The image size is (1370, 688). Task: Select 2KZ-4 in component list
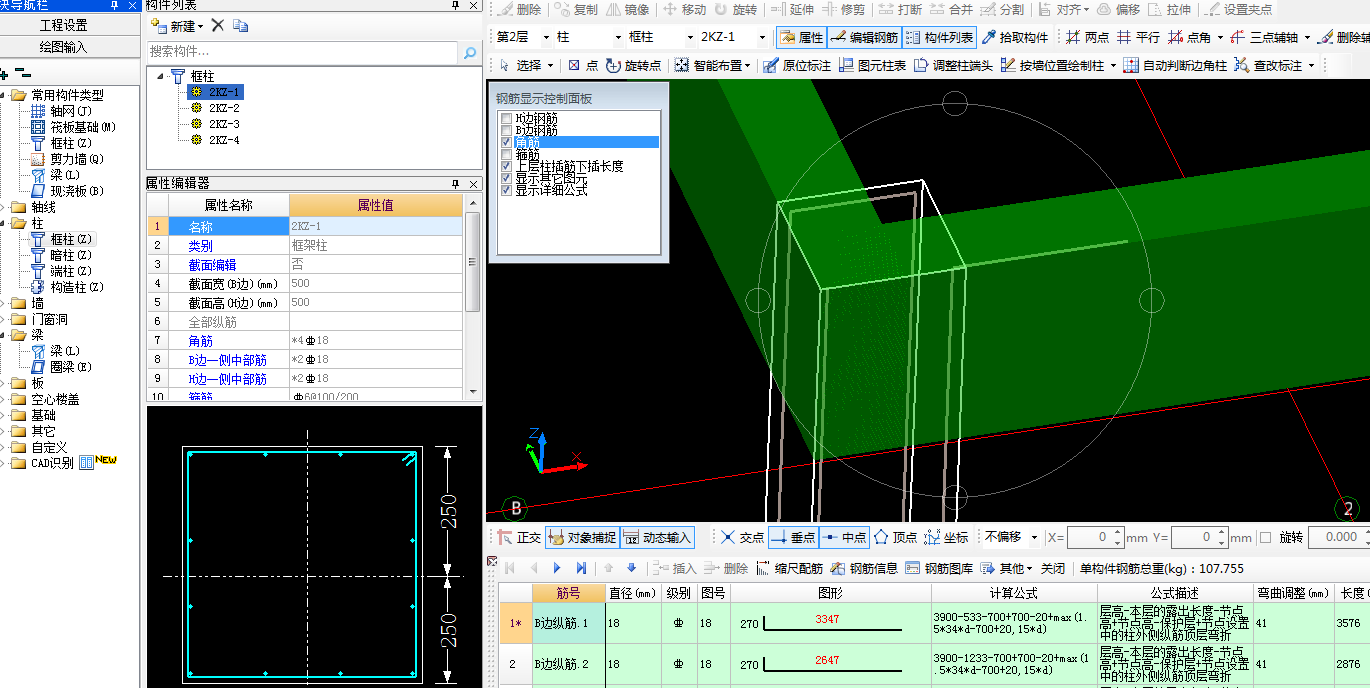(x=224, y=140)
